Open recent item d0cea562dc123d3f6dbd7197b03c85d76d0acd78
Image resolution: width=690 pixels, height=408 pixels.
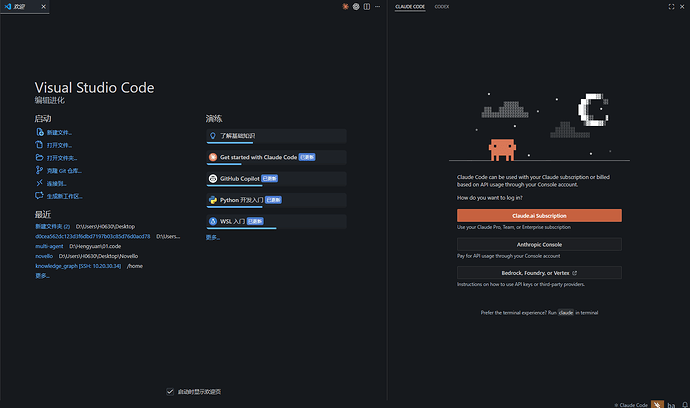92,236
